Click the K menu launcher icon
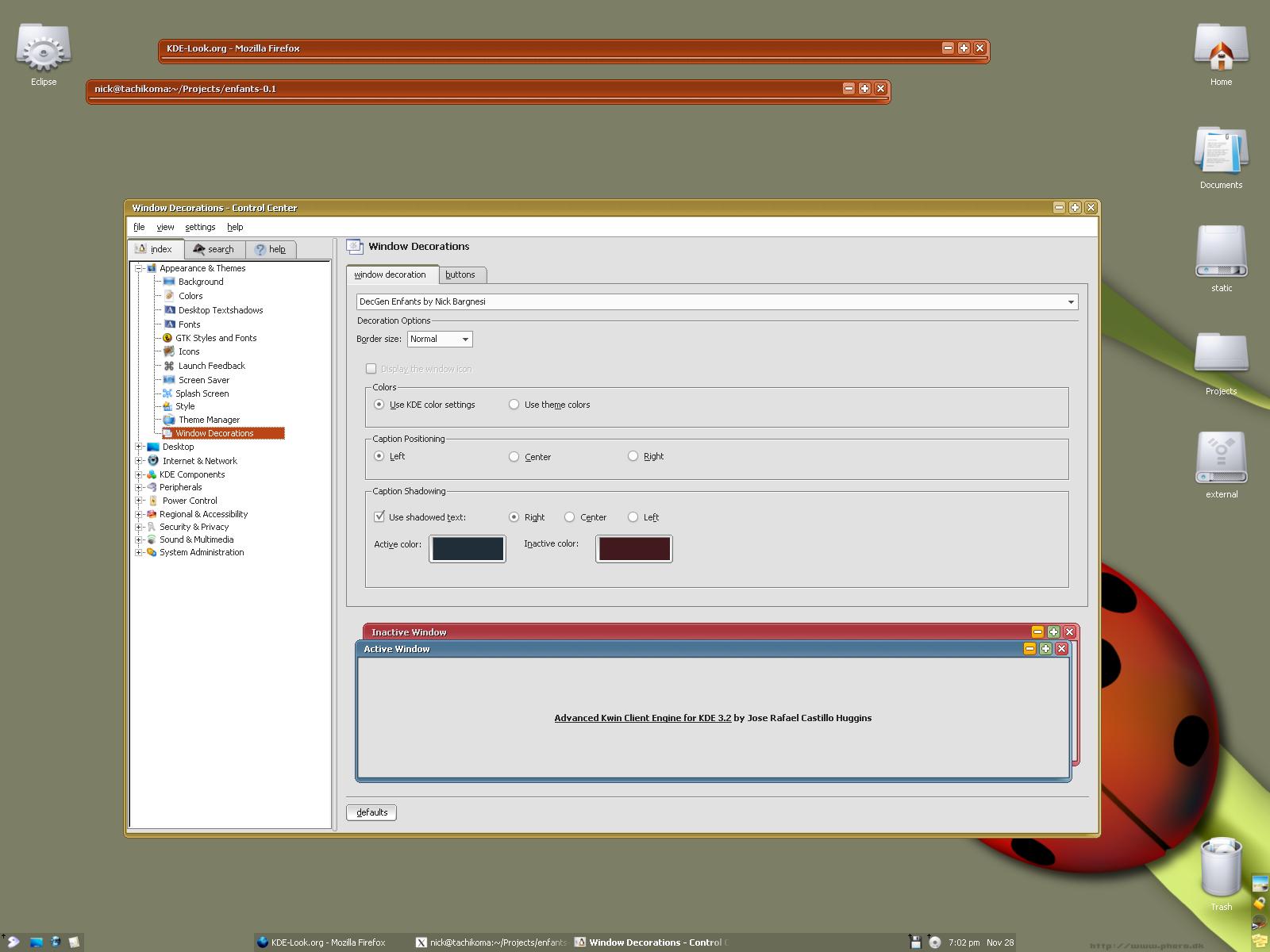The width and height of the screenshot is (1270, 952). [x=13, y=942]
